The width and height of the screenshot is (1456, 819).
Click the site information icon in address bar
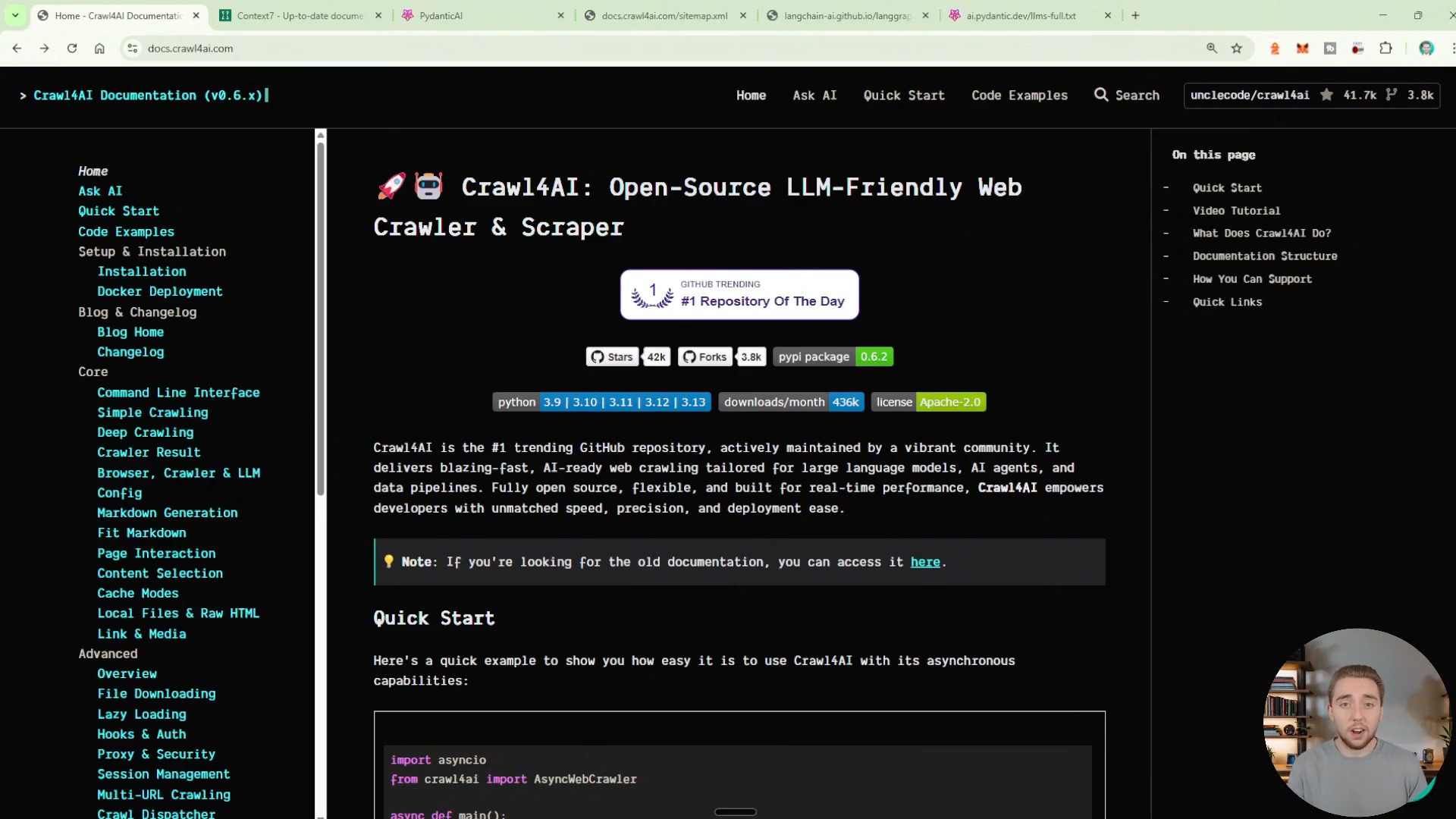click(x=132, y=49)
